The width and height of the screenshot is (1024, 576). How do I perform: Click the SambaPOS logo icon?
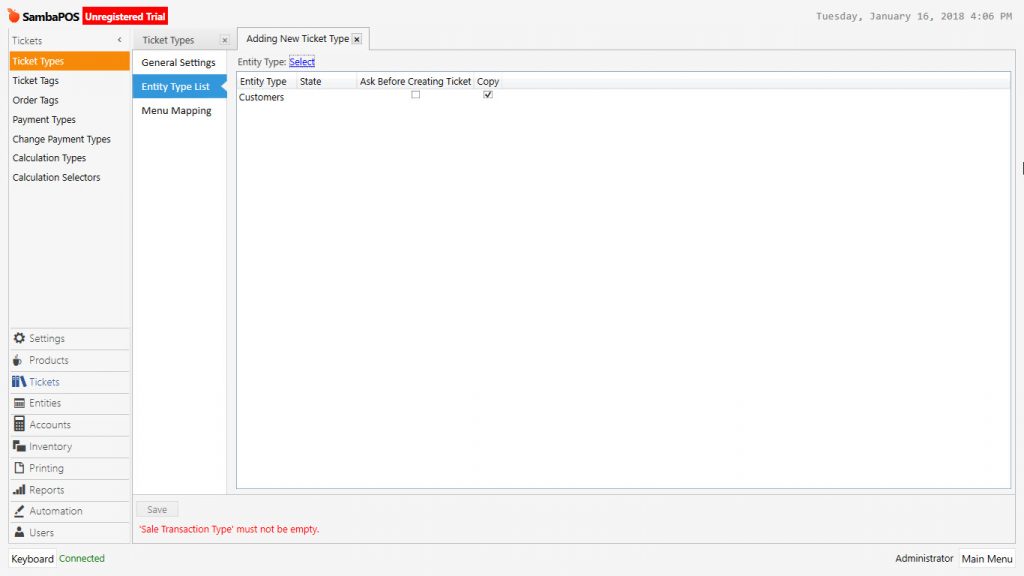14,15
